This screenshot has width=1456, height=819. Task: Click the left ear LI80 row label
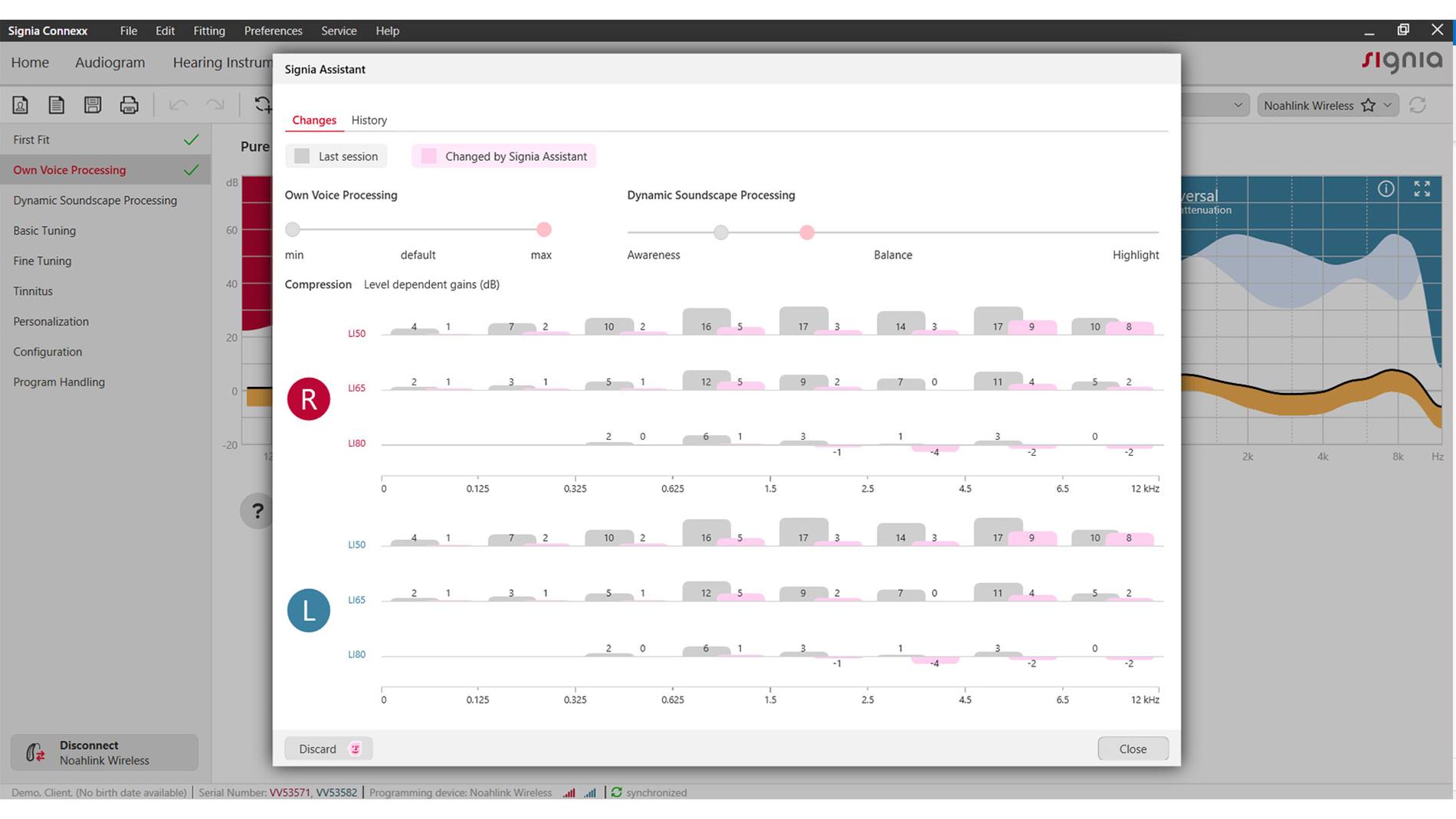tap(356, 654)
